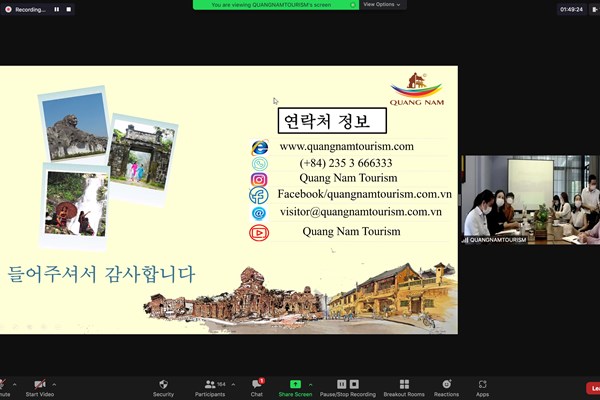Click the Start Video camera button
The image size is (600, 400).
click(40, 388)
